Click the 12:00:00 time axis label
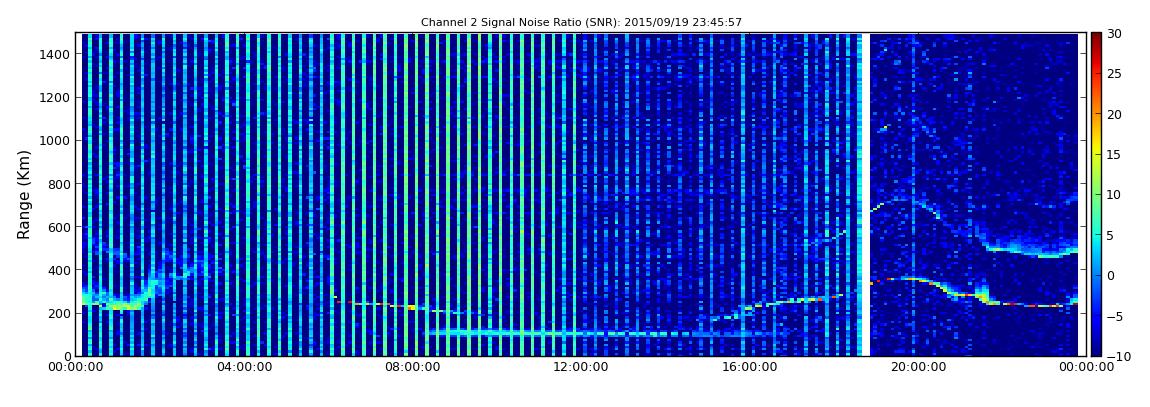Viewport: 1150px width, 407px height. tap(580, 369)
